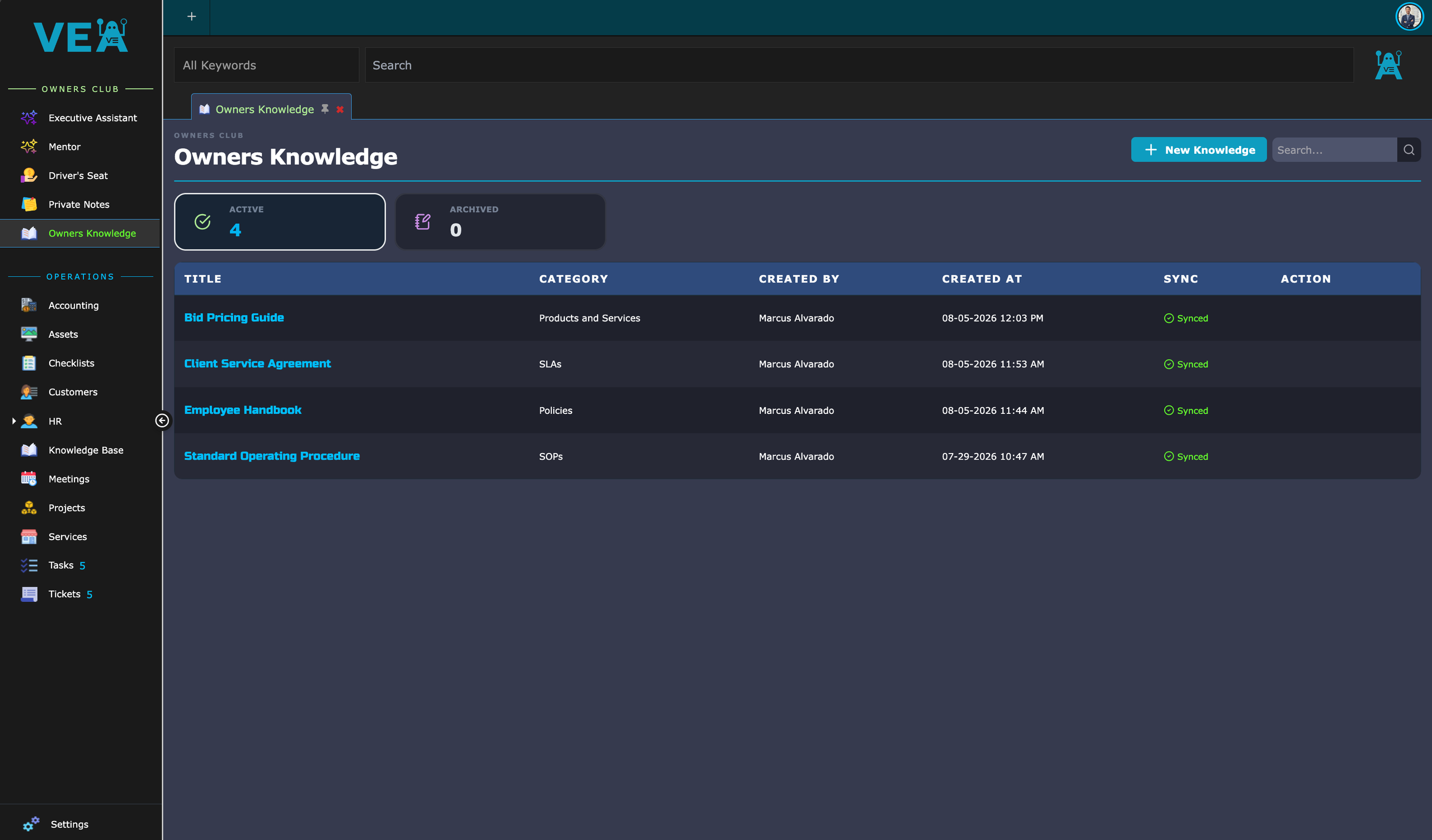Focus the knowledge Search... input
1432x840 pixels.
click(1334, 150)
